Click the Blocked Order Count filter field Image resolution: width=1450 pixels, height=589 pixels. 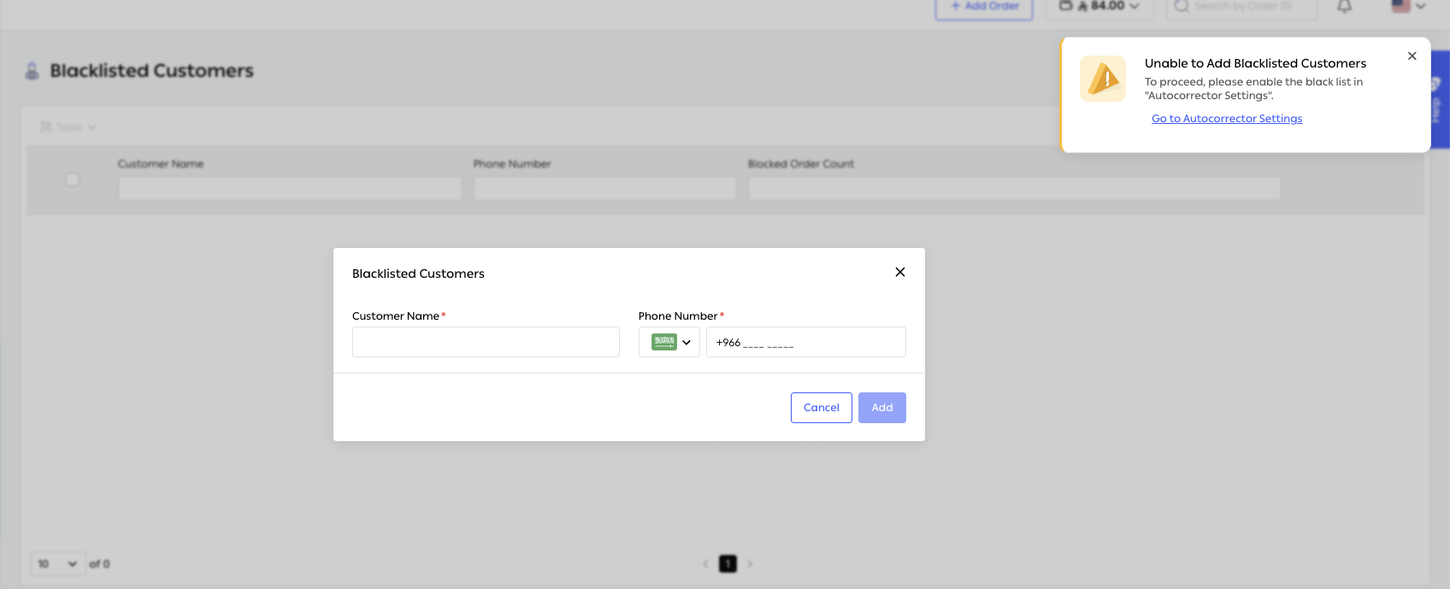(x=1014, y=188)
